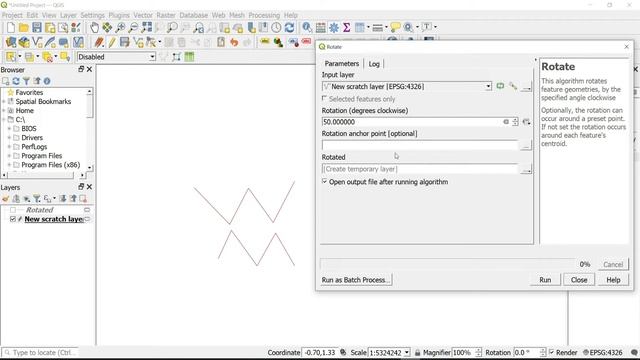Viewport: 640px width, 360px height.
Task: Click Run as Batch Process button
Action: (356, 280)
